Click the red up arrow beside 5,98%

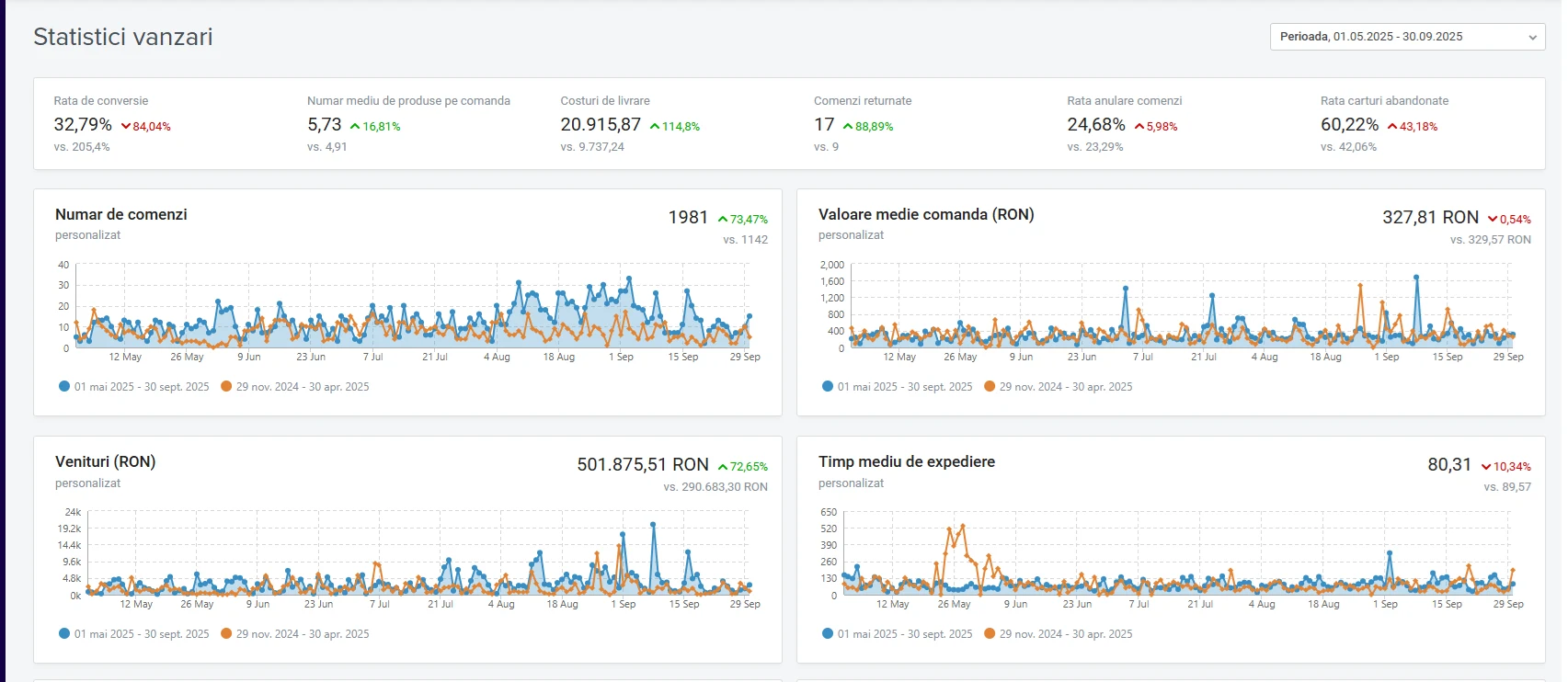1139,127
